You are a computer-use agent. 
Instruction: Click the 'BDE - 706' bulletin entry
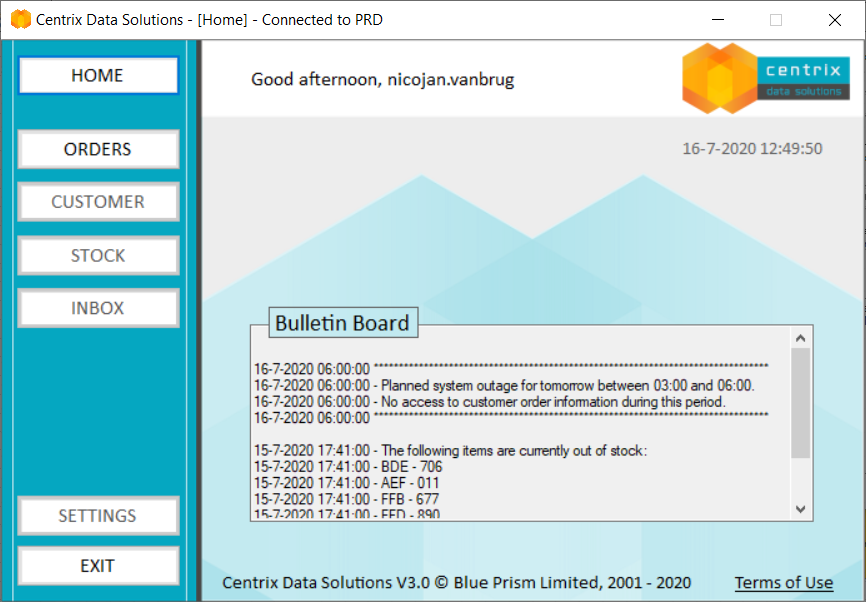[x=348, y=467]
